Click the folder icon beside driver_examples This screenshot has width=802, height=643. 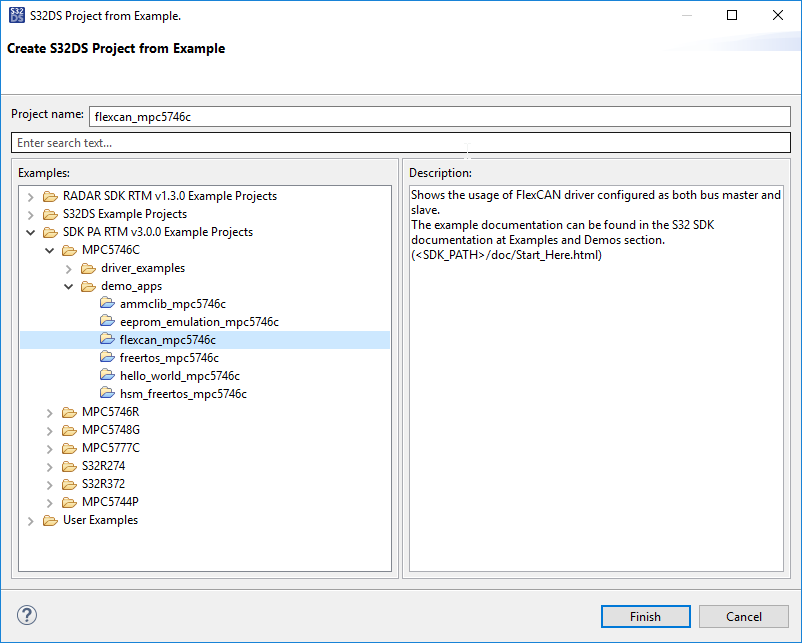[x=88, y=268]
